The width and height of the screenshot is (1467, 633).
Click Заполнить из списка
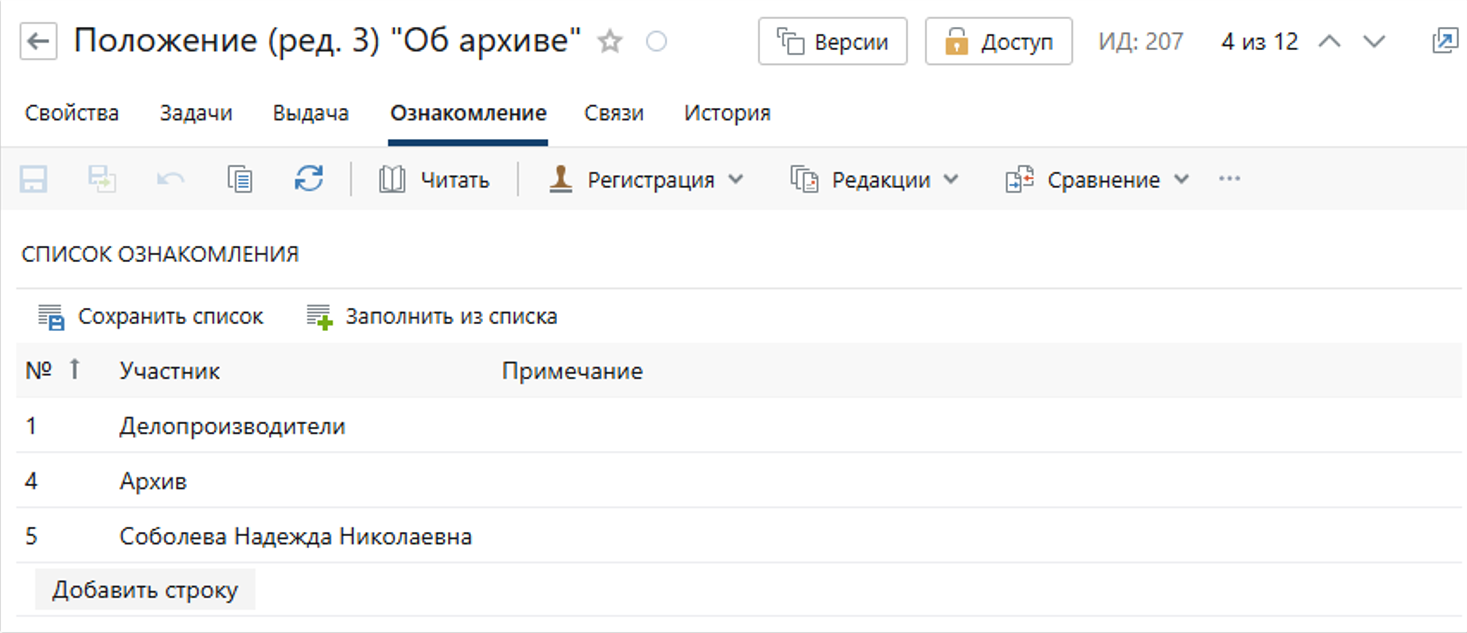pyautogui.click(x=432, y=317)
